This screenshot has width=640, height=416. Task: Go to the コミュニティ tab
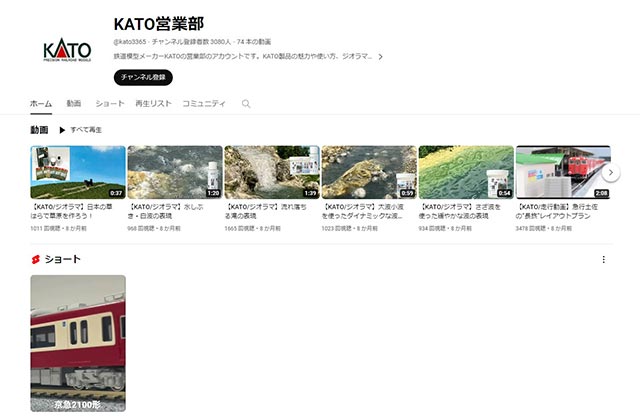click(204, 104)
